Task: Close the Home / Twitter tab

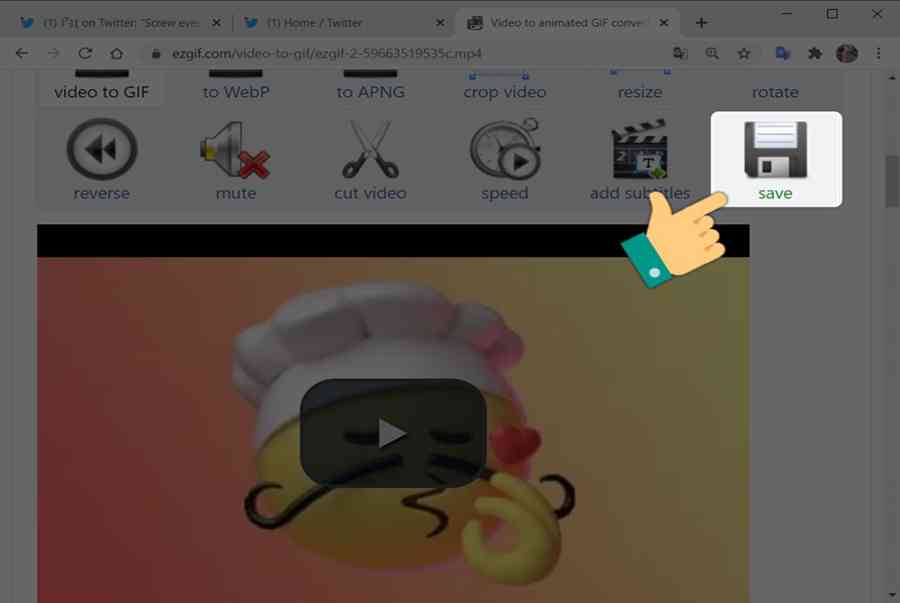Action: click(440, 23)
